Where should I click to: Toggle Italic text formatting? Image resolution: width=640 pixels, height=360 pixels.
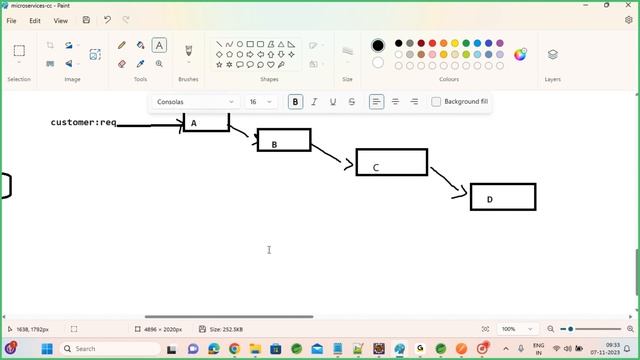tap(314, 102)
